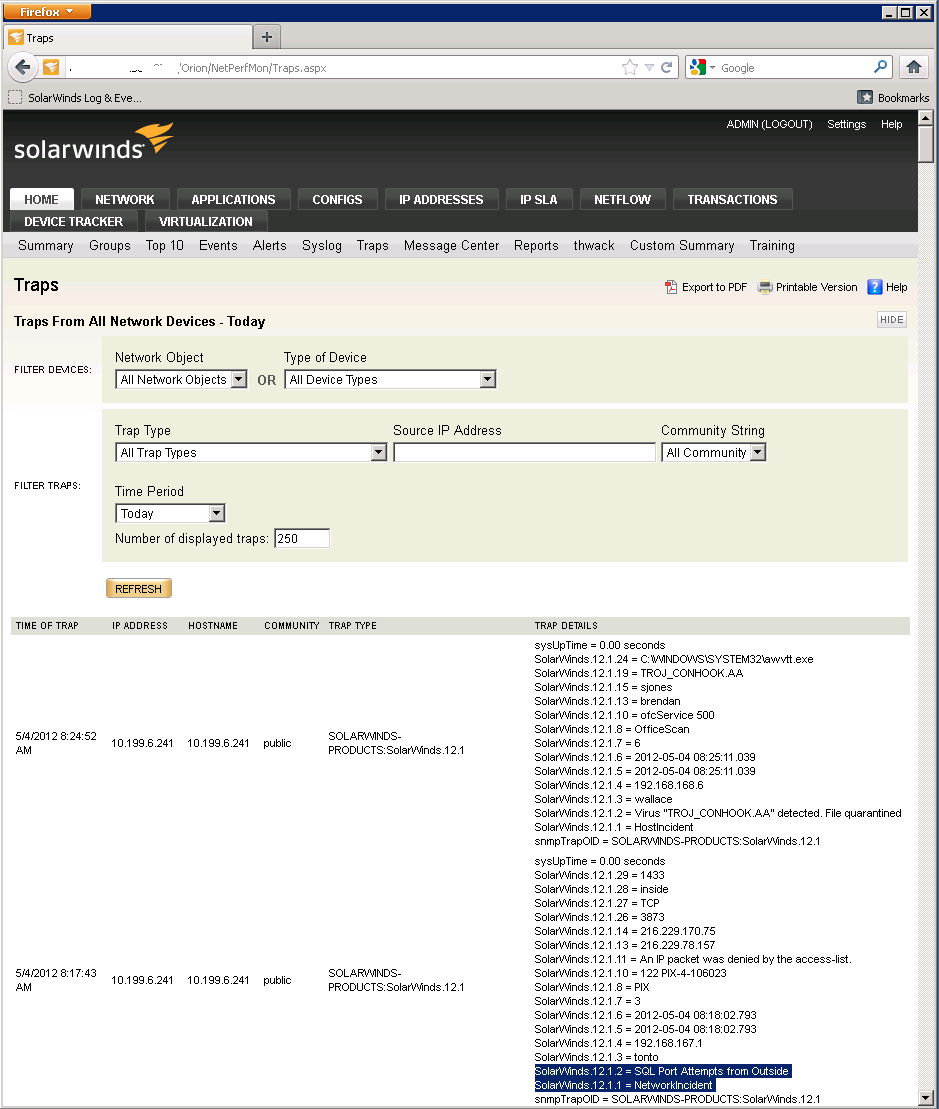The width and height of the screenshot is (939, 1109).
Task: Click Help link in the top header
Action: [892, 124]
